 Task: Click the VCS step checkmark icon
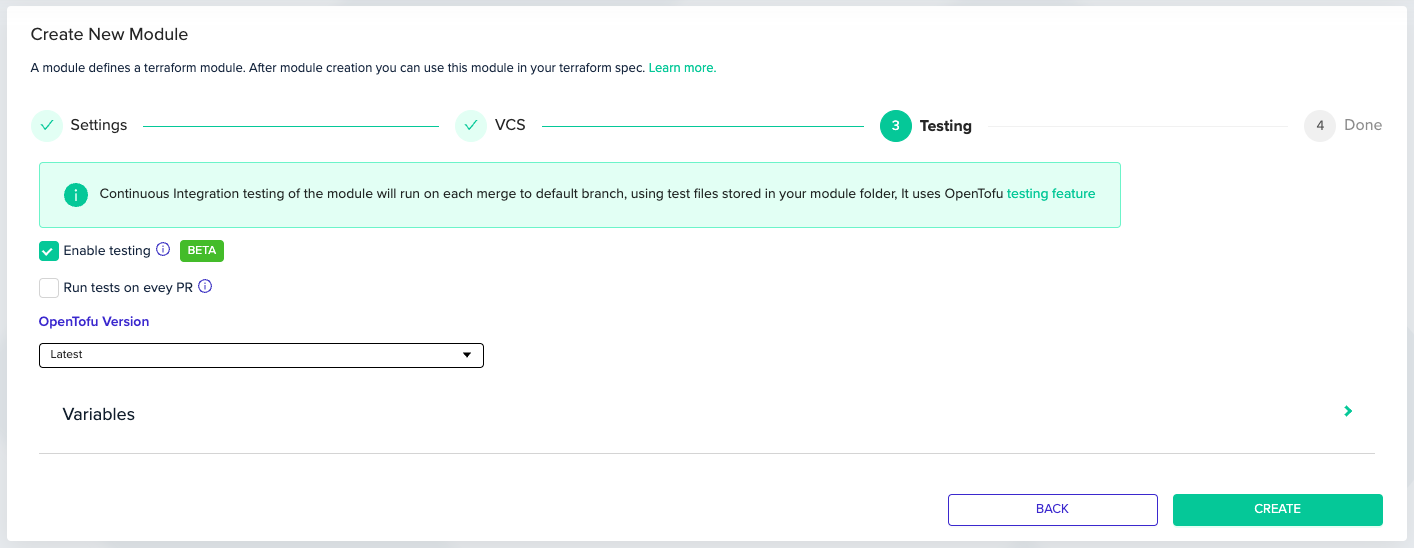pos(471,126)
